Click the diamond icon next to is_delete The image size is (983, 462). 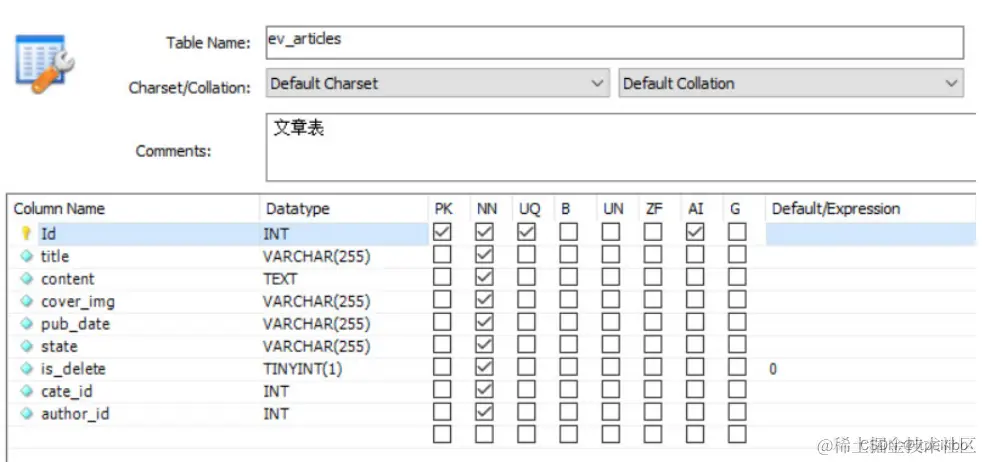(x=26, y=369)
